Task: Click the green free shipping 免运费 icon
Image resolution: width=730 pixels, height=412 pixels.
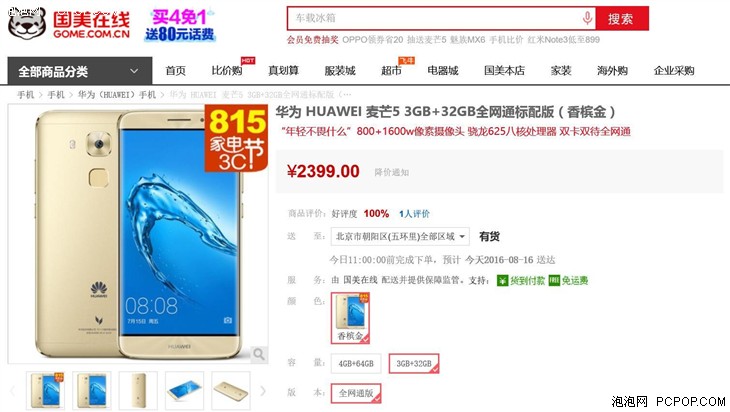Action: (554, 280)
